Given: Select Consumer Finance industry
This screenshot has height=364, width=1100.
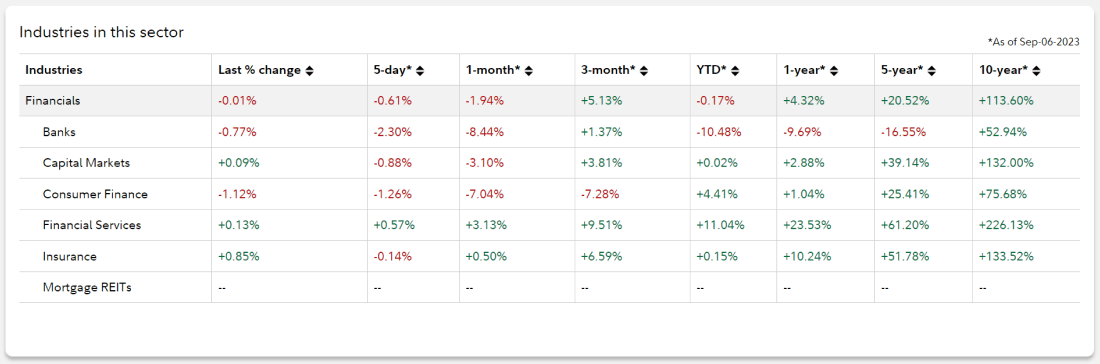Looking at the screenshot, I should pyautogui.click(x=95, y=194).
